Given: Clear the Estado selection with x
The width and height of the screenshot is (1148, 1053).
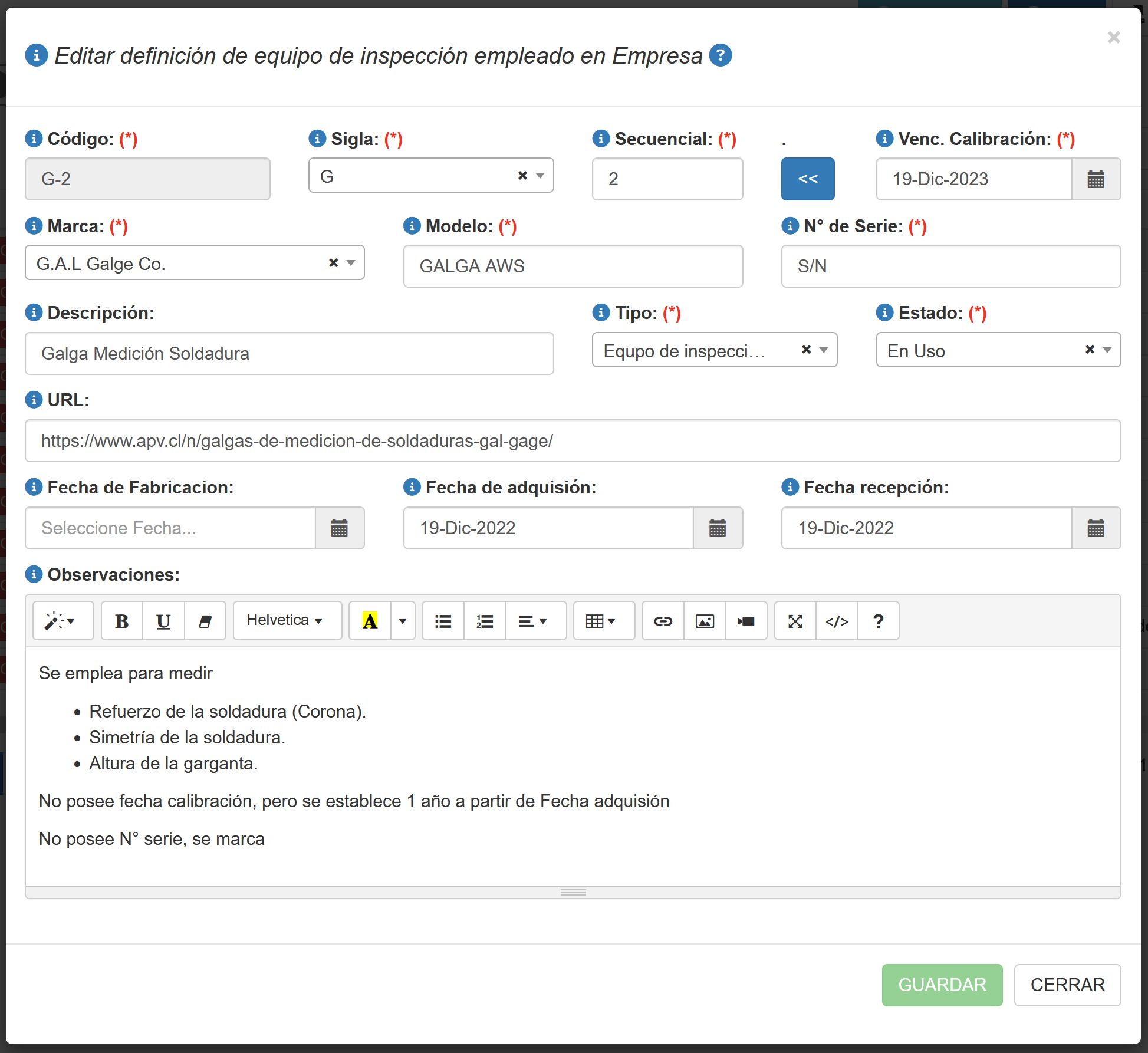Looking at the screenshot, I should (1090, 350).
